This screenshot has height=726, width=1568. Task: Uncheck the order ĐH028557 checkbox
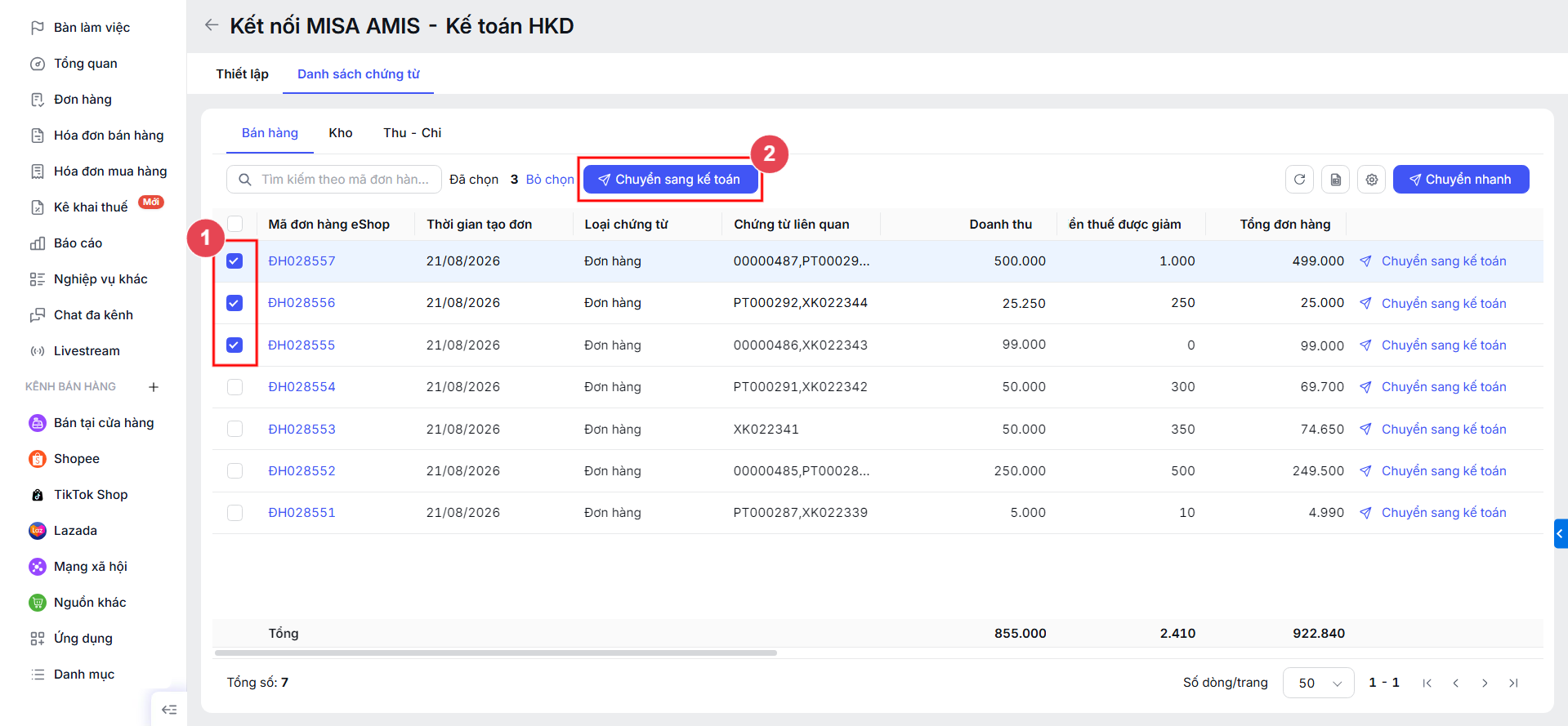point(235,261)
